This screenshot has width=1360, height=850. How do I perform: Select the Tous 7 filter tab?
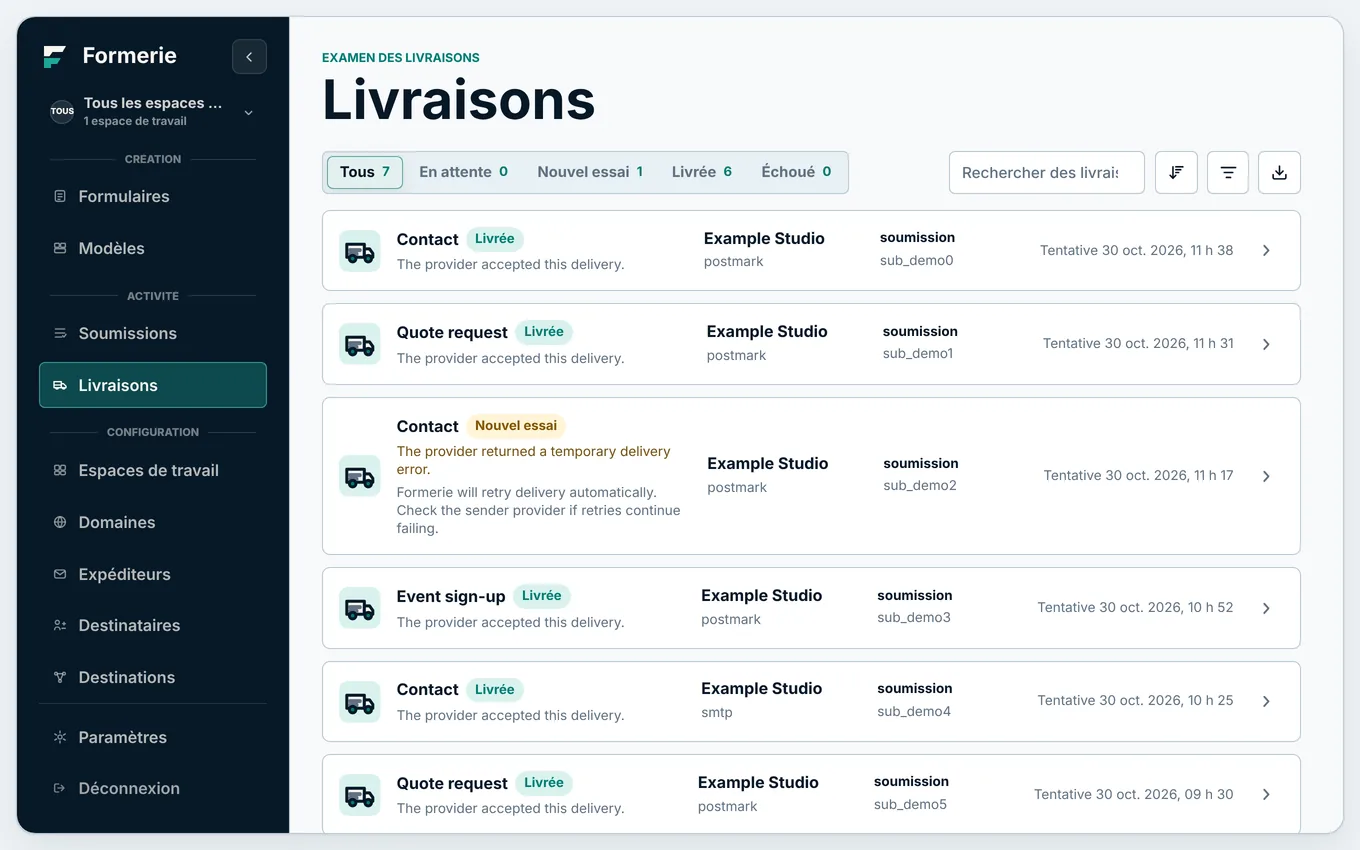point(365,172)
